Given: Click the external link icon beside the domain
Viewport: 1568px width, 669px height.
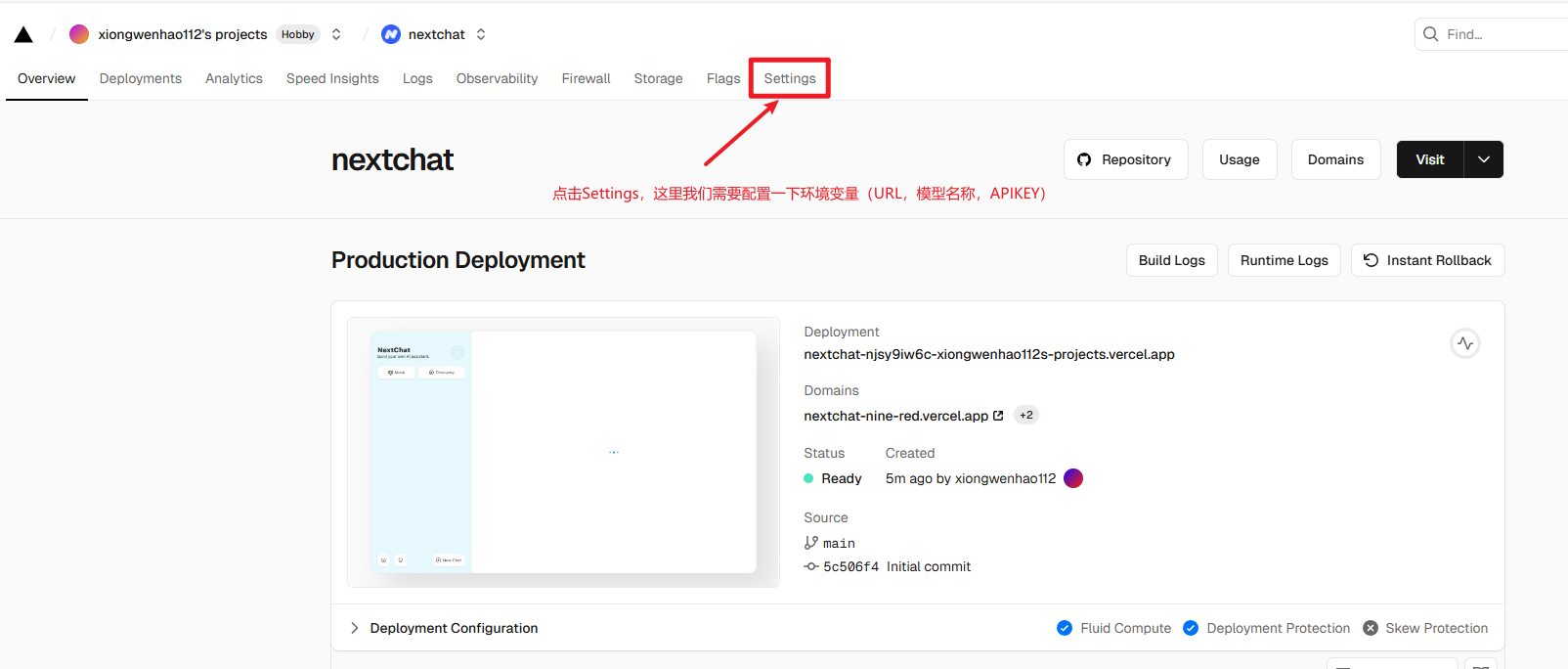Looking at the screenshot, I should (998, 416).
